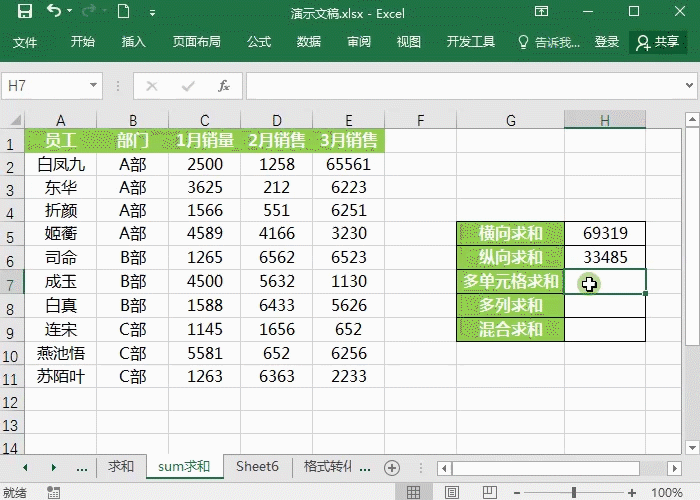Click the fx Insert Function icon
The image size is (700, 500).
(x=224, y=86)
